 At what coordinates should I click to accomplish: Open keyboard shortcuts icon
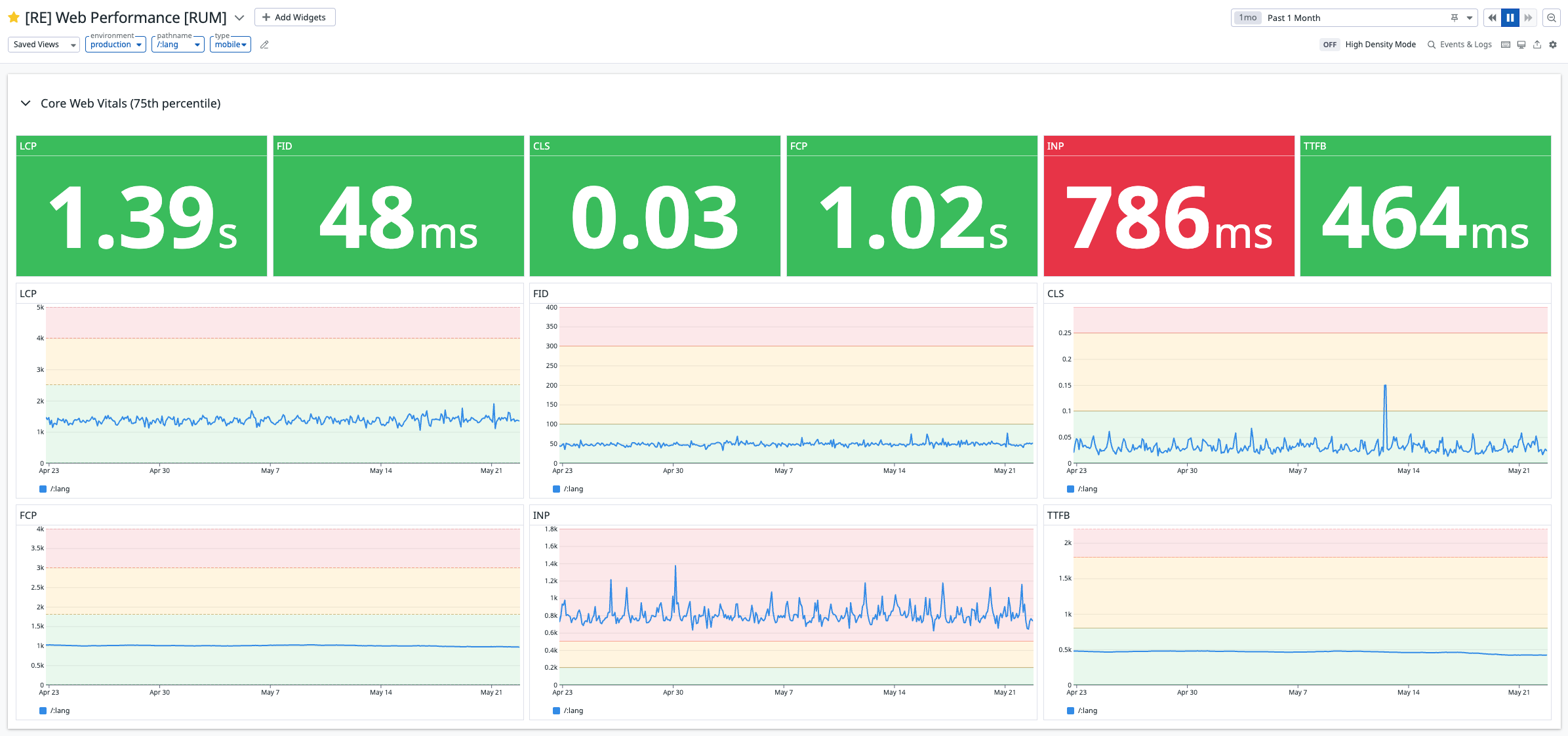pos(1506,45)
